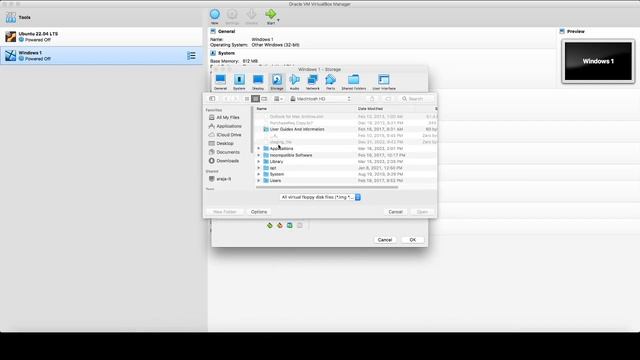Click the Settings gear toolbar icon
Viewport: 640px width, 360px height.
pos(232,16)
